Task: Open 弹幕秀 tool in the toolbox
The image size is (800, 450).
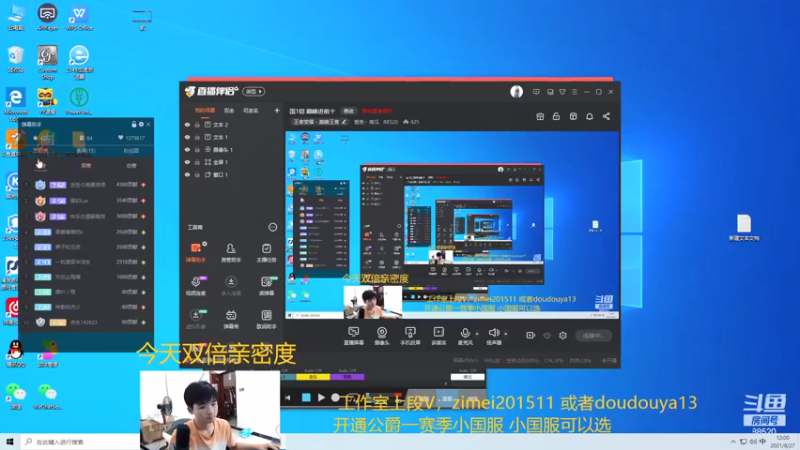Action: 231,319
